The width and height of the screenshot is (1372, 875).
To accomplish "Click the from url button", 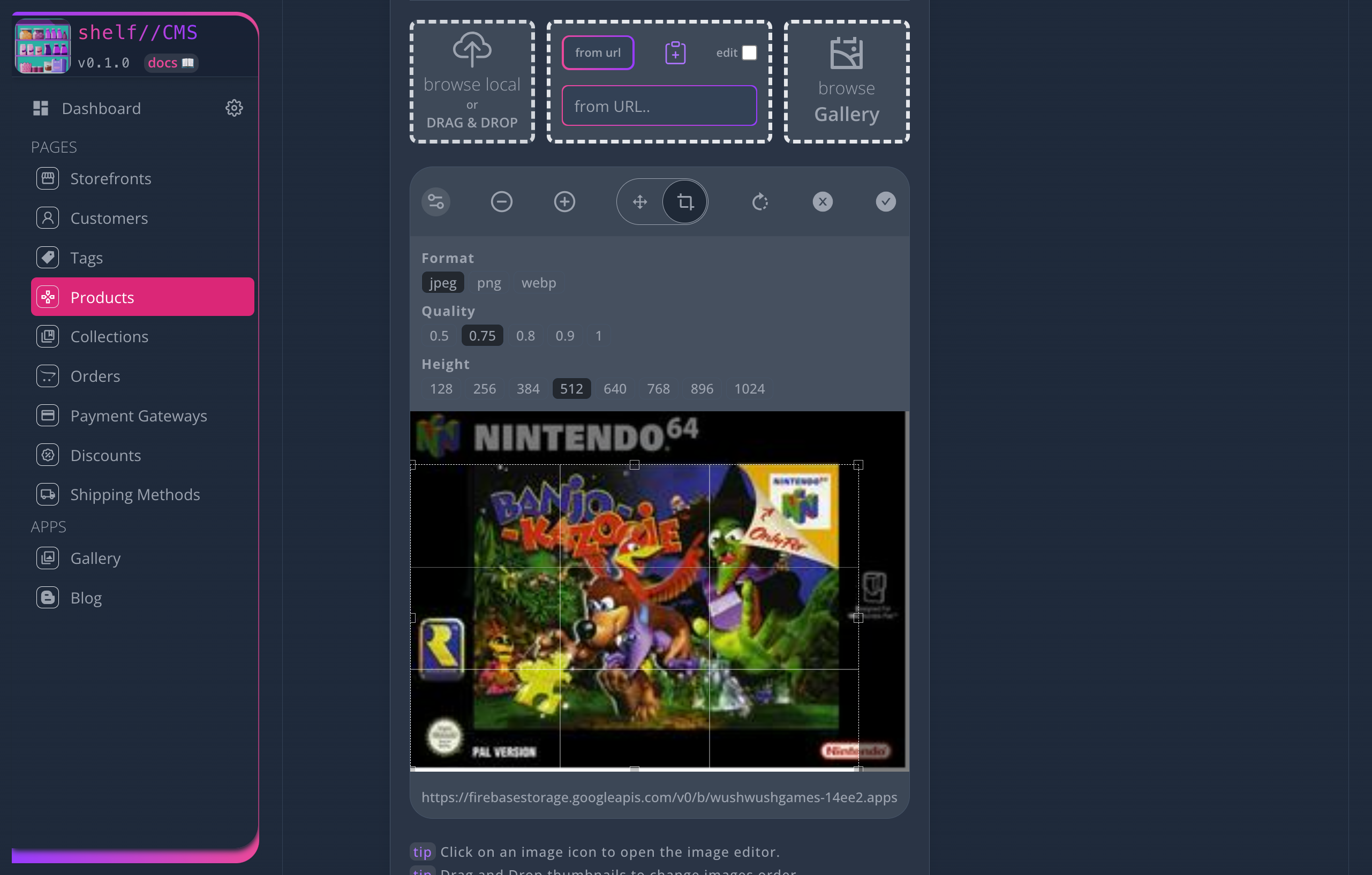I will tap(598, 52).
